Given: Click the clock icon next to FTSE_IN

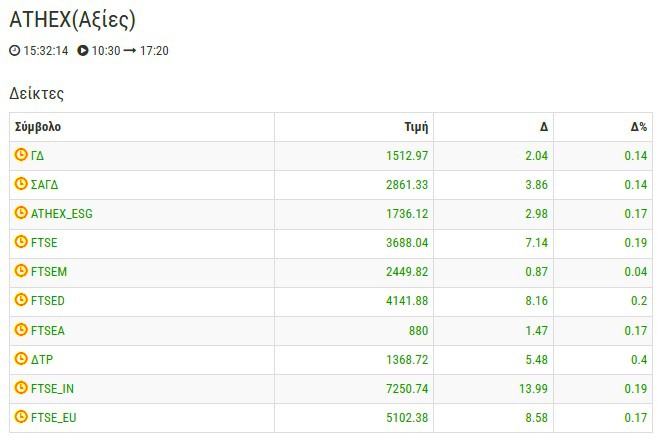Looking at the screenshot, I should pos(21,388).
